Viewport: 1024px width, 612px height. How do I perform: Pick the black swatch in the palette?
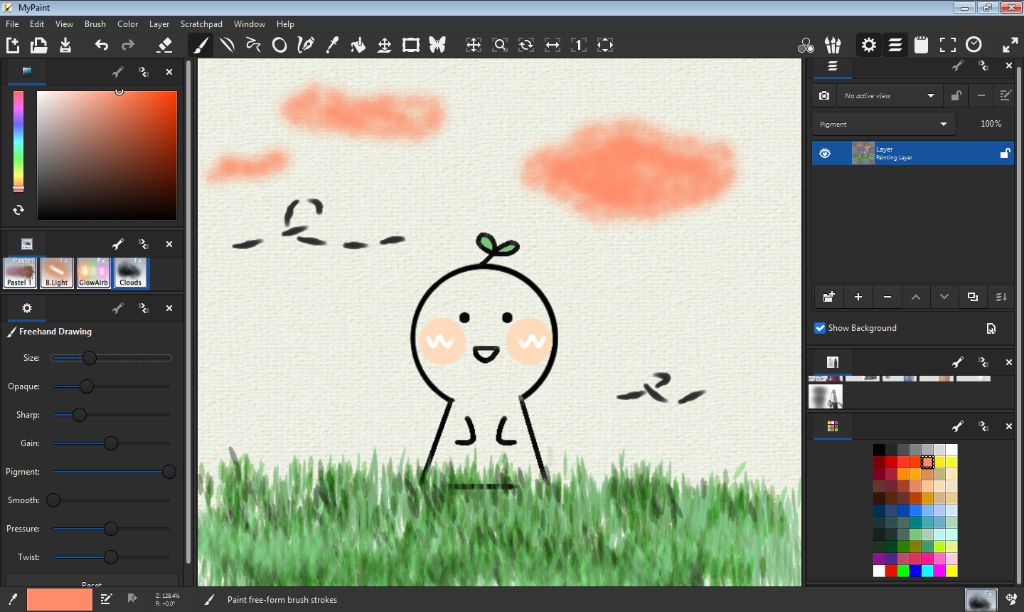tap(879, 449)
